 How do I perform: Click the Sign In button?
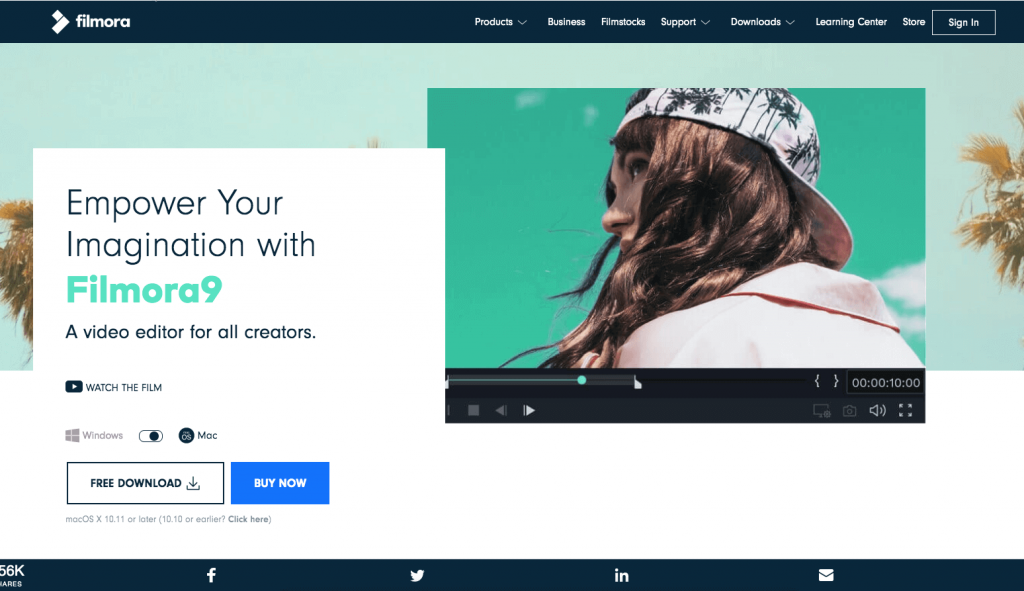963,22
